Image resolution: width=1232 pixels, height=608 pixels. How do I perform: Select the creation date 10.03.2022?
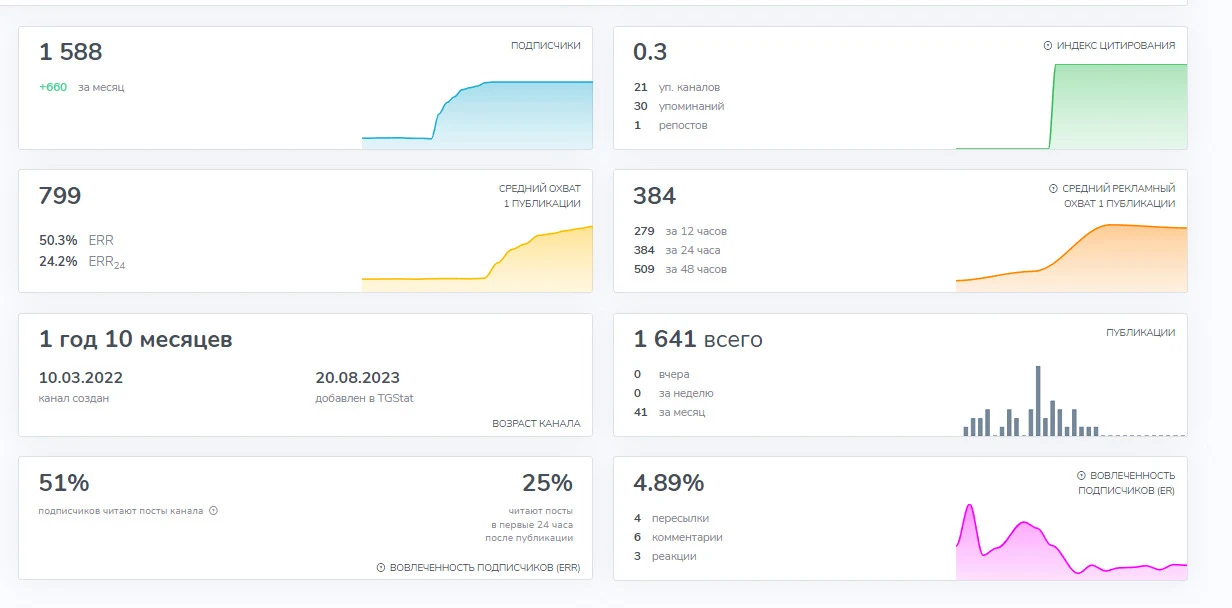(80, 378)
